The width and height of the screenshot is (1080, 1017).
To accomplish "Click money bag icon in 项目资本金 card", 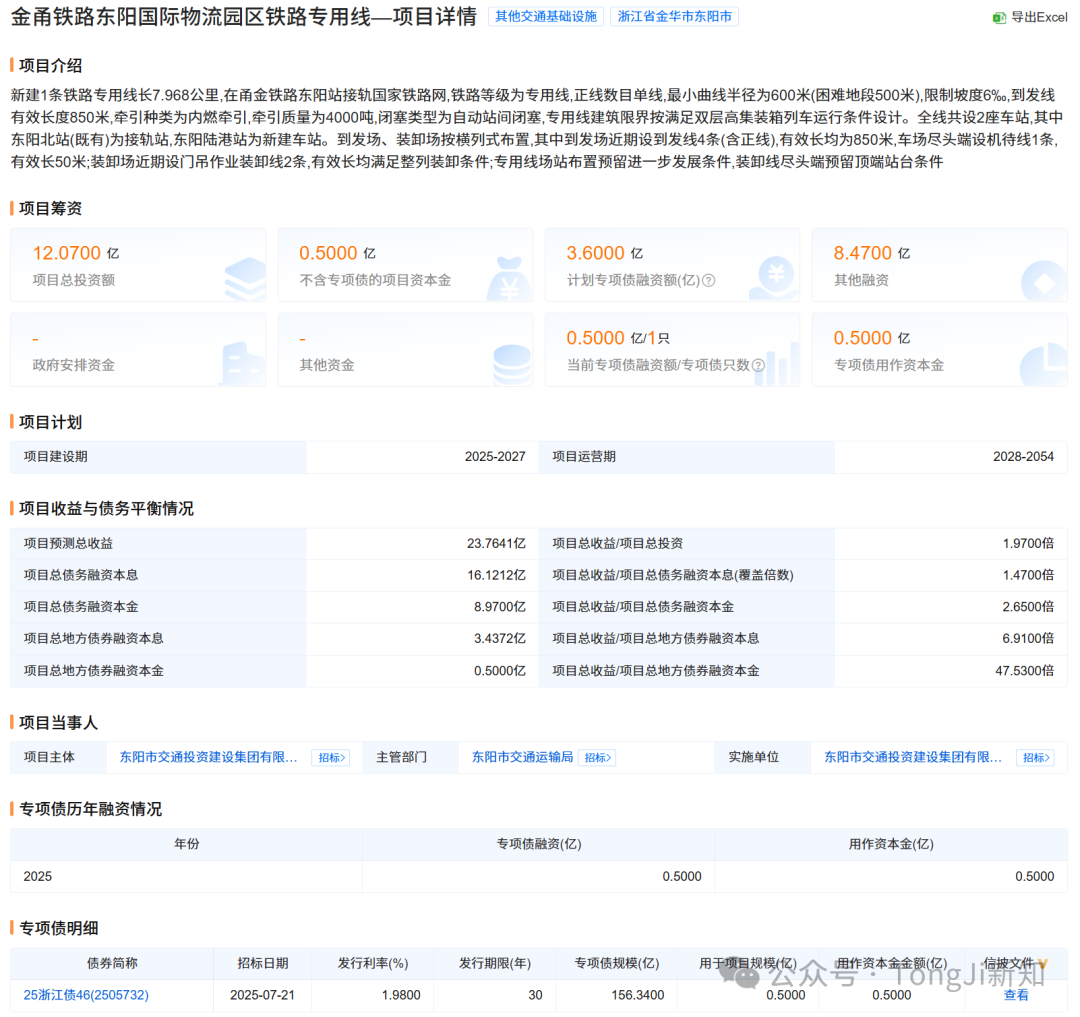I will tap(509, 278).
